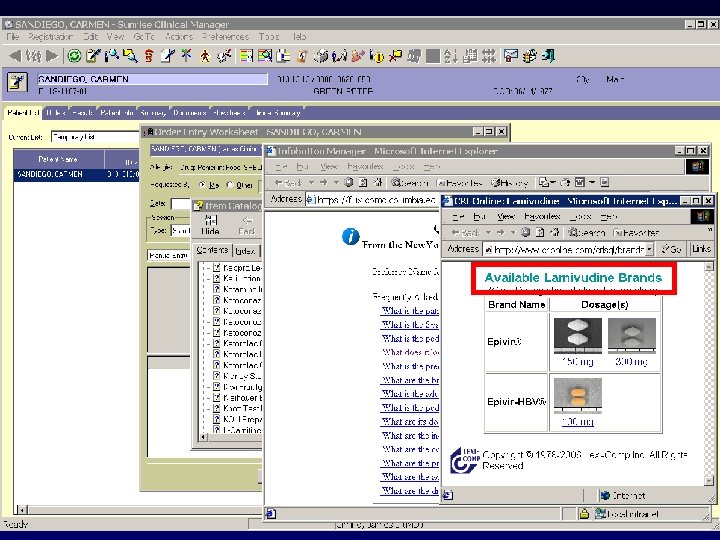Click the 150 mg dosage link for Epivir
This screenshot has width=720, height=540.
[x=578, y=362]
